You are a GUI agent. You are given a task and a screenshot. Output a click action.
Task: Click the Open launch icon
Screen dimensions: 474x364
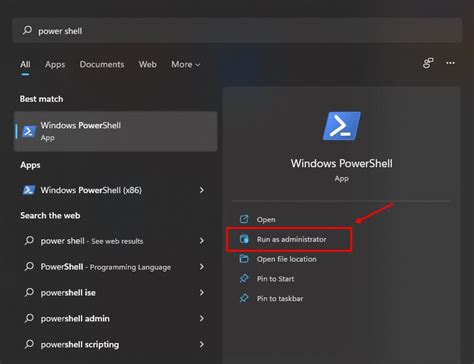pyautogui.click(x=244, y=219)
